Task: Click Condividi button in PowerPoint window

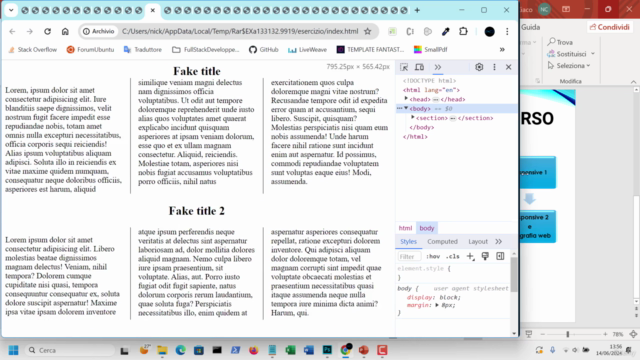Action: (610, 27)
